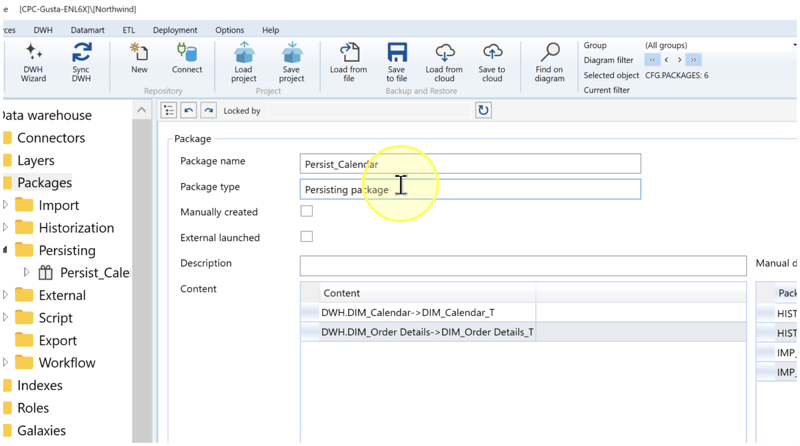Click the tree panel vertical scrollbar
800x446 pixels.
pos(141,281)
